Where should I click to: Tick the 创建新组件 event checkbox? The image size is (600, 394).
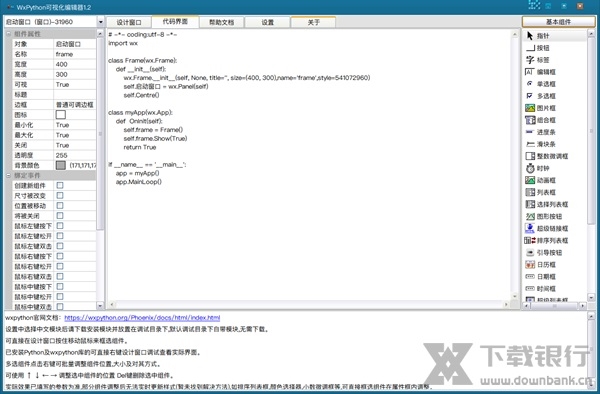[60, 186]
